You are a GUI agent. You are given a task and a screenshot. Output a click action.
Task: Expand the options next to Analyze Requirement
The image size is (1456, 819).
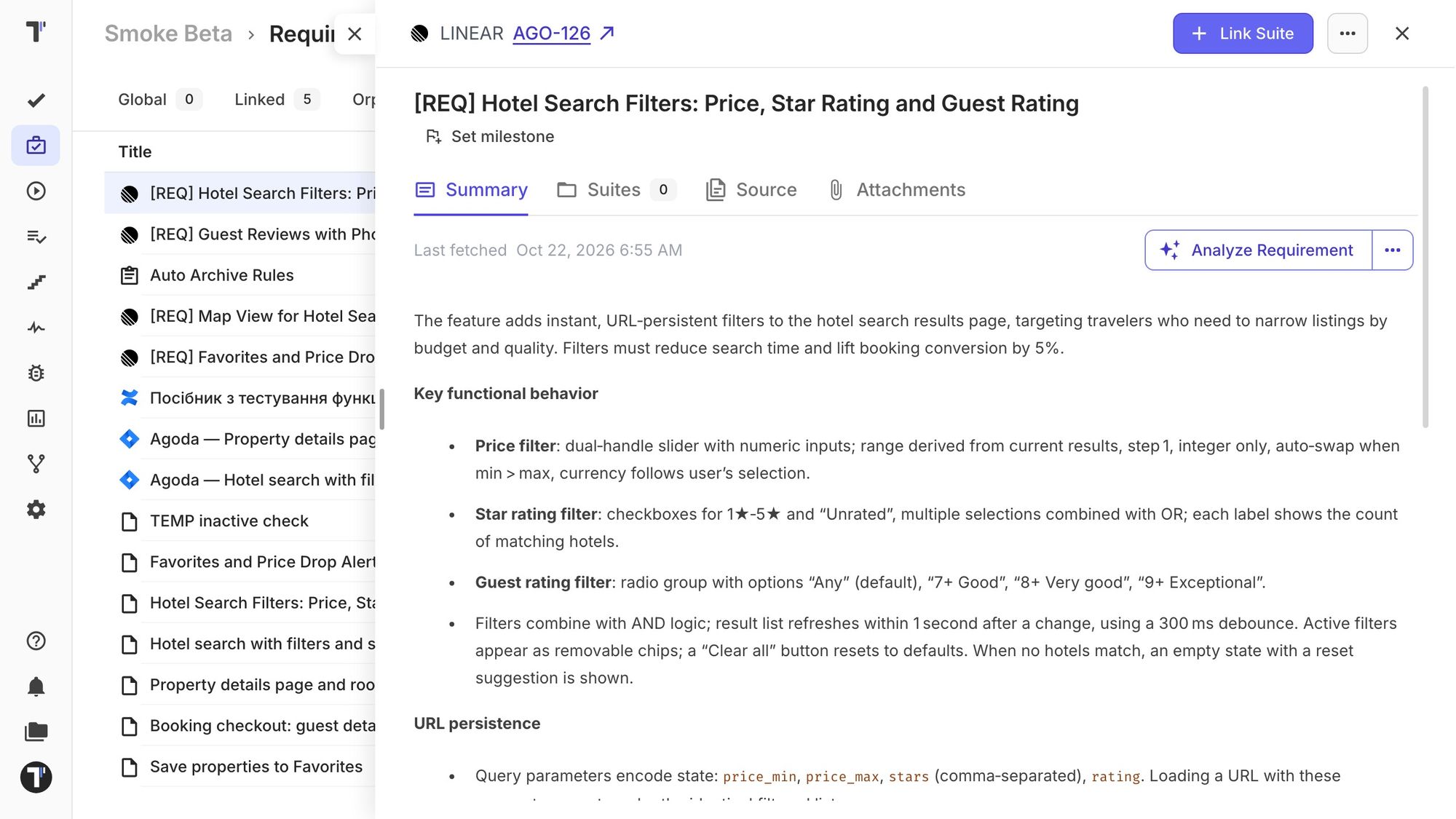pyautogui.click(x=1392, y=250)
